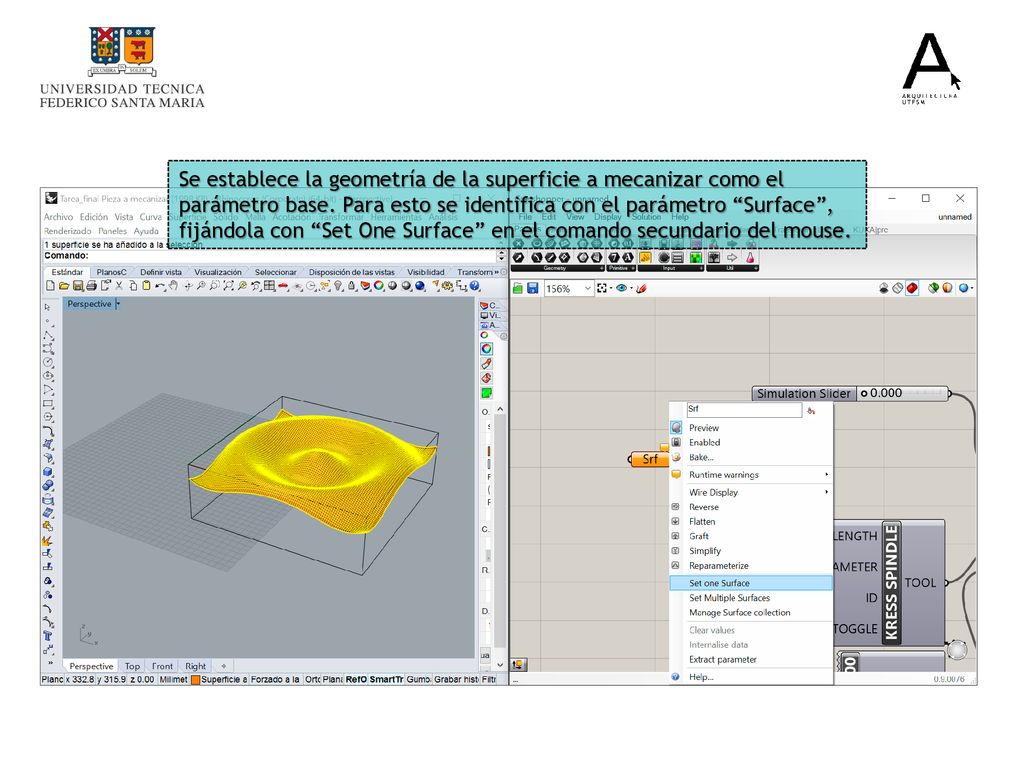The image size is (1024, 768).
Task: Click the padlock Lock icon in toolbar
Action: click(x=351, y=285)
